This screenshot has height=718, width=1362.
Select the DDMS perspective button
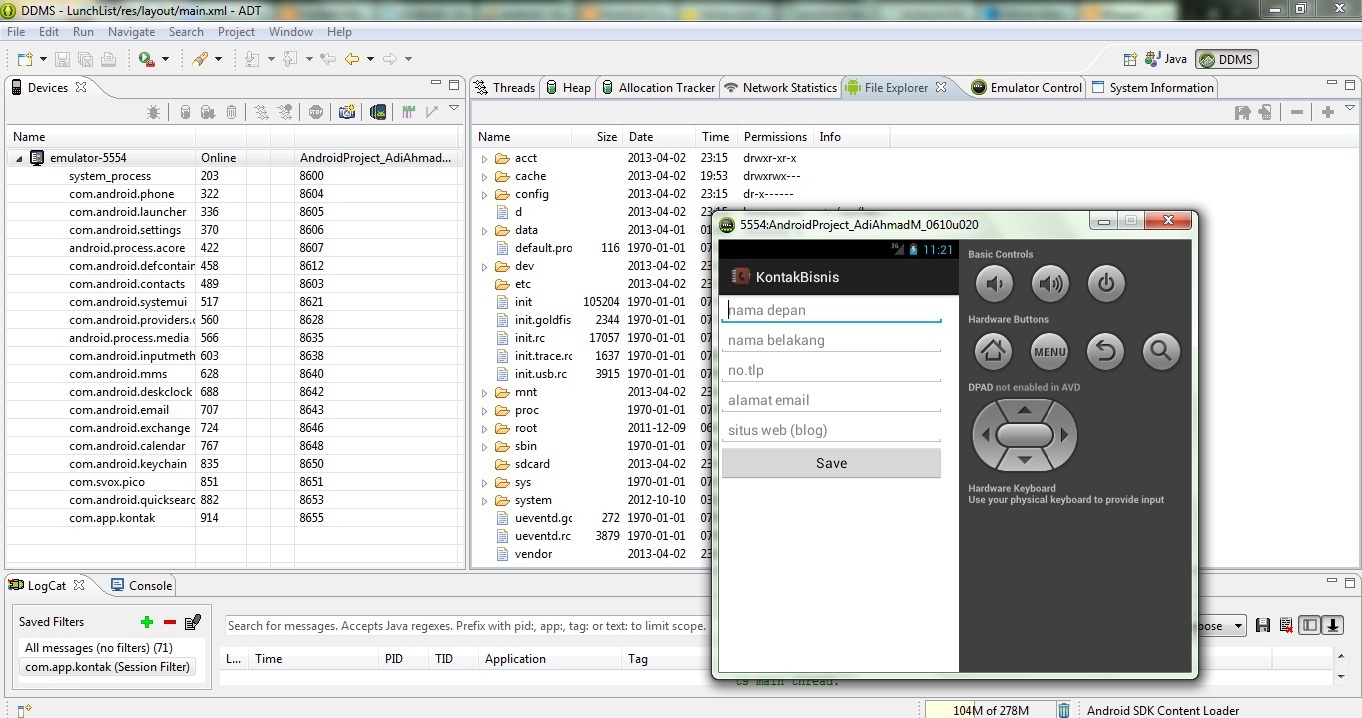[x=1226, y=59]
